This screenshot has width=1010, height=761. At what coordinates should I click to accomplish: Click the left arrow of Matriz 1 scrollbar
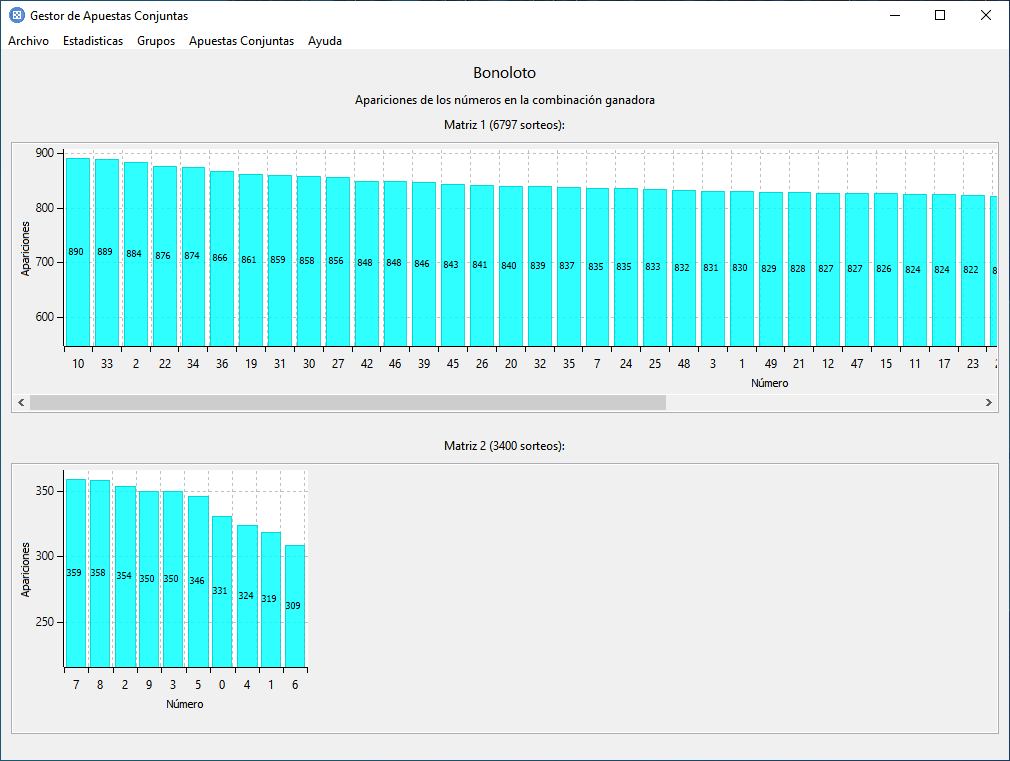[x=21, y=403]
